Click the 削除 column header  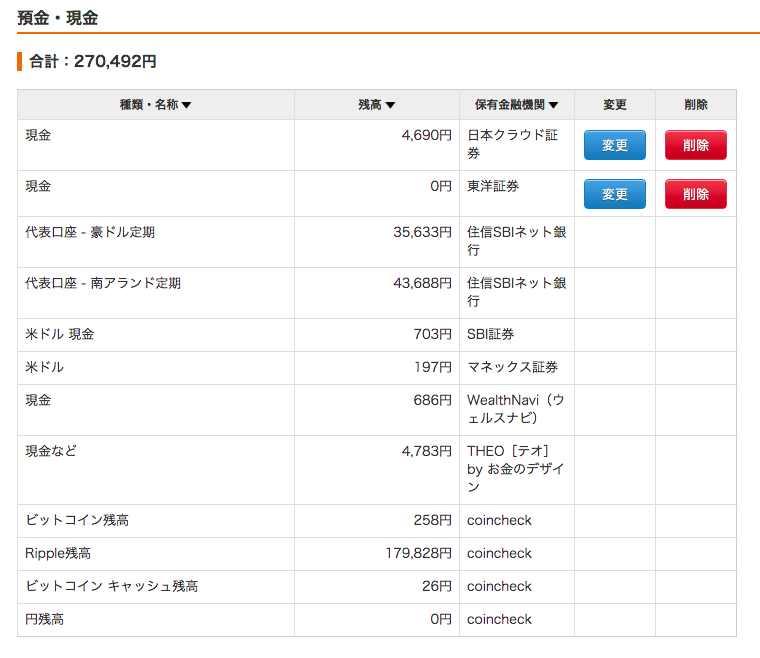tap(696, 105)
